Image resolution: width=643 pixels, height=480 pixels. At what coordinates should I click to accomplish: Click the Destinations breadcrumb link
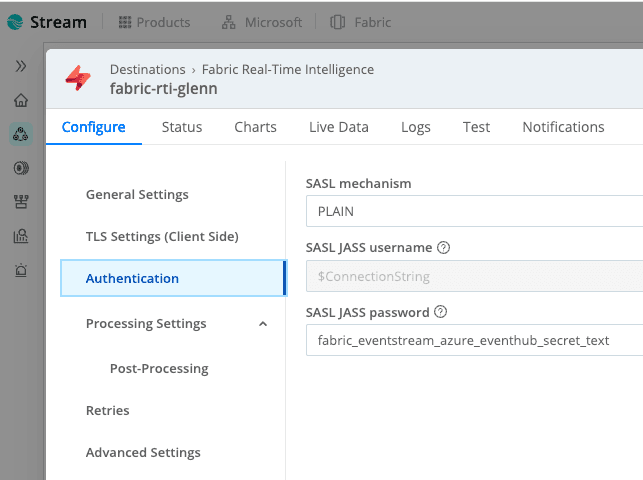click(x=147, y=70)
